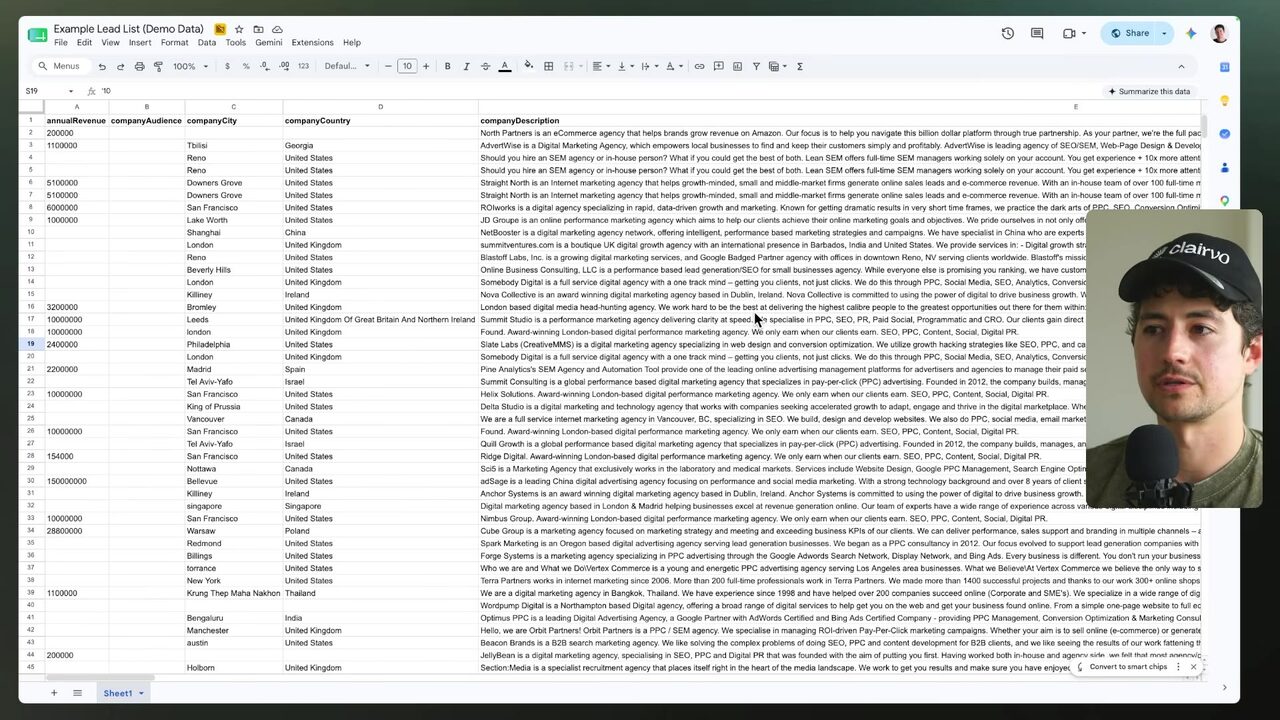
Task: Click the redo arrow in toolbar
Action: 121,66
